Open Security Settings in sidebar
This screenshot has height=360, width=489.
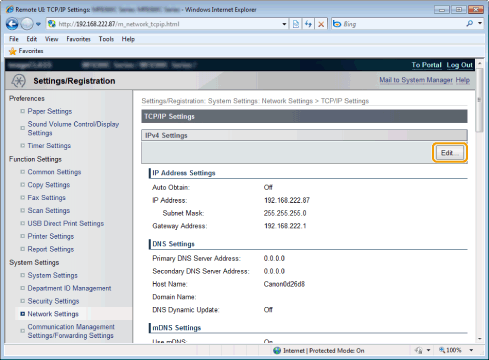coord(53,301)
